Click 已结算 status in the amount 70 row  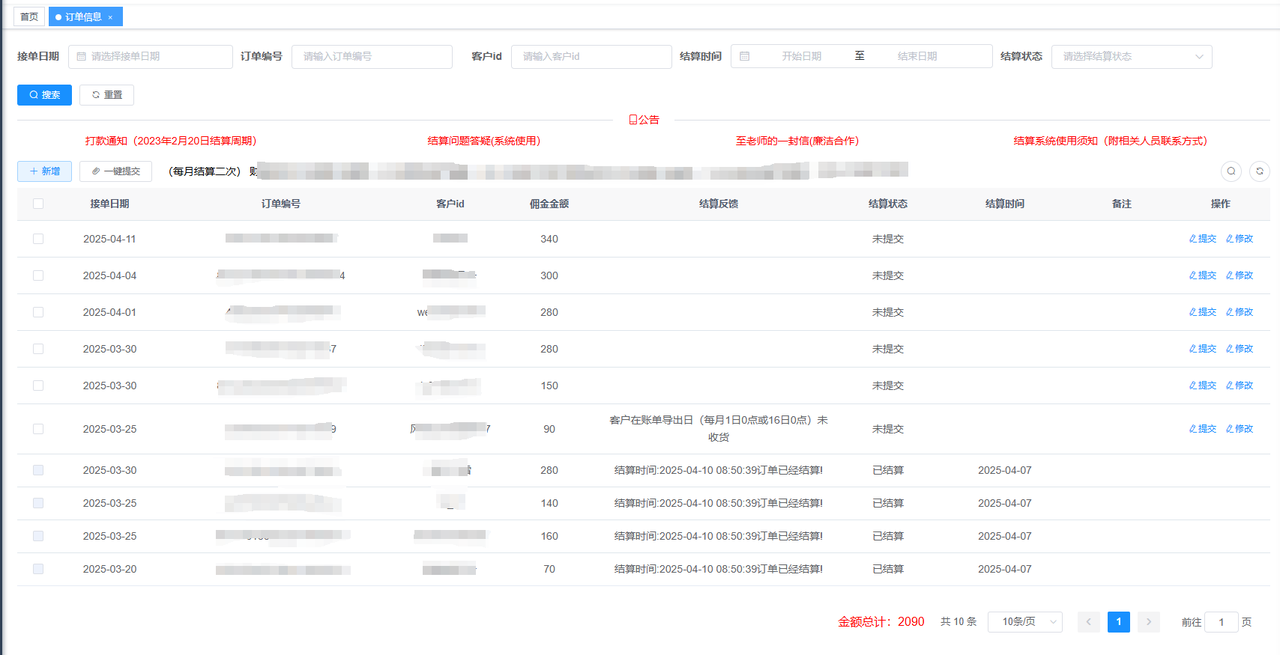[x=888, y=569]
